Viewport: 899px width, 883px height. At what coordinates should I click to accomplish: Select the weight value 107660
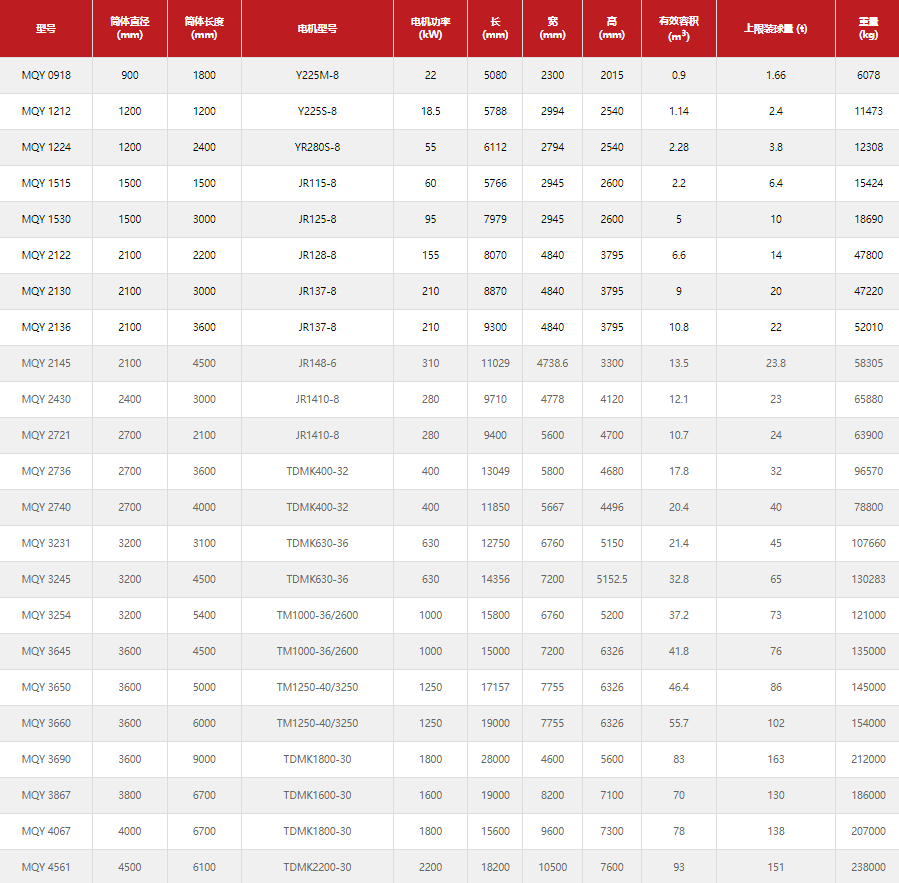tap(867, 543)
